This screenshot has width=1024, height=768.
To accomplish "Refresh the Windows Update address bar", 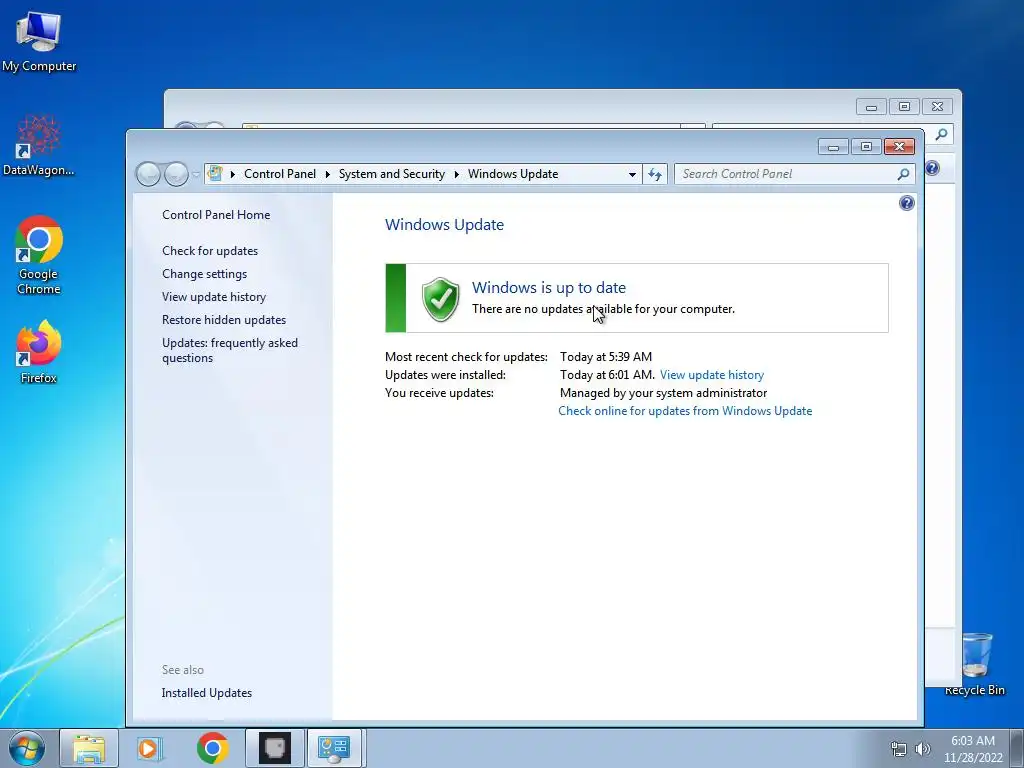I will click(x=655, y=174).
